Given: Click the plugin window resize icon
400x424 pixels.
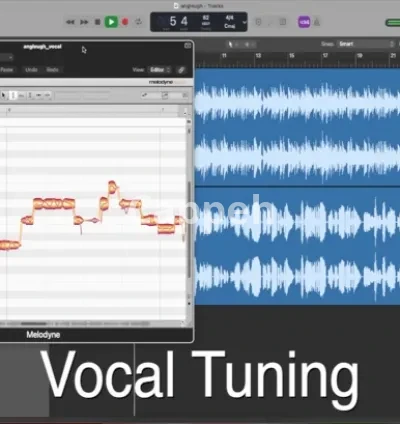Looking at the screenshot, I should point(188,46).
